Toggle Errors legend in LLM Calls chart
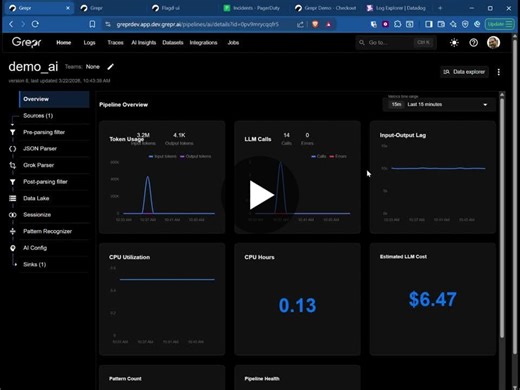 click(x=338, y=156)
